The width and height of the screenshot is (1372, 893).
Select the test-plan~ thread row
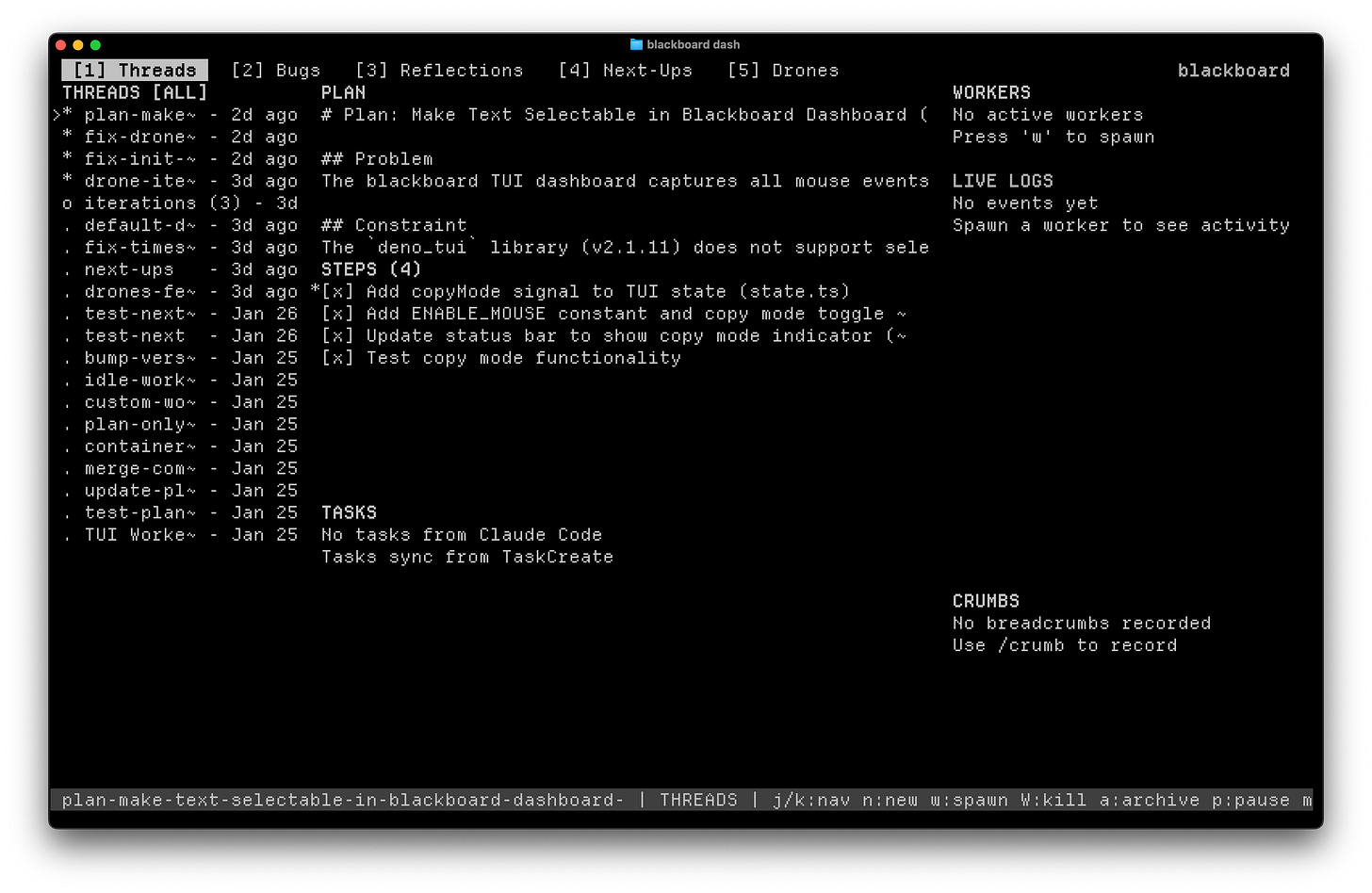180,513
